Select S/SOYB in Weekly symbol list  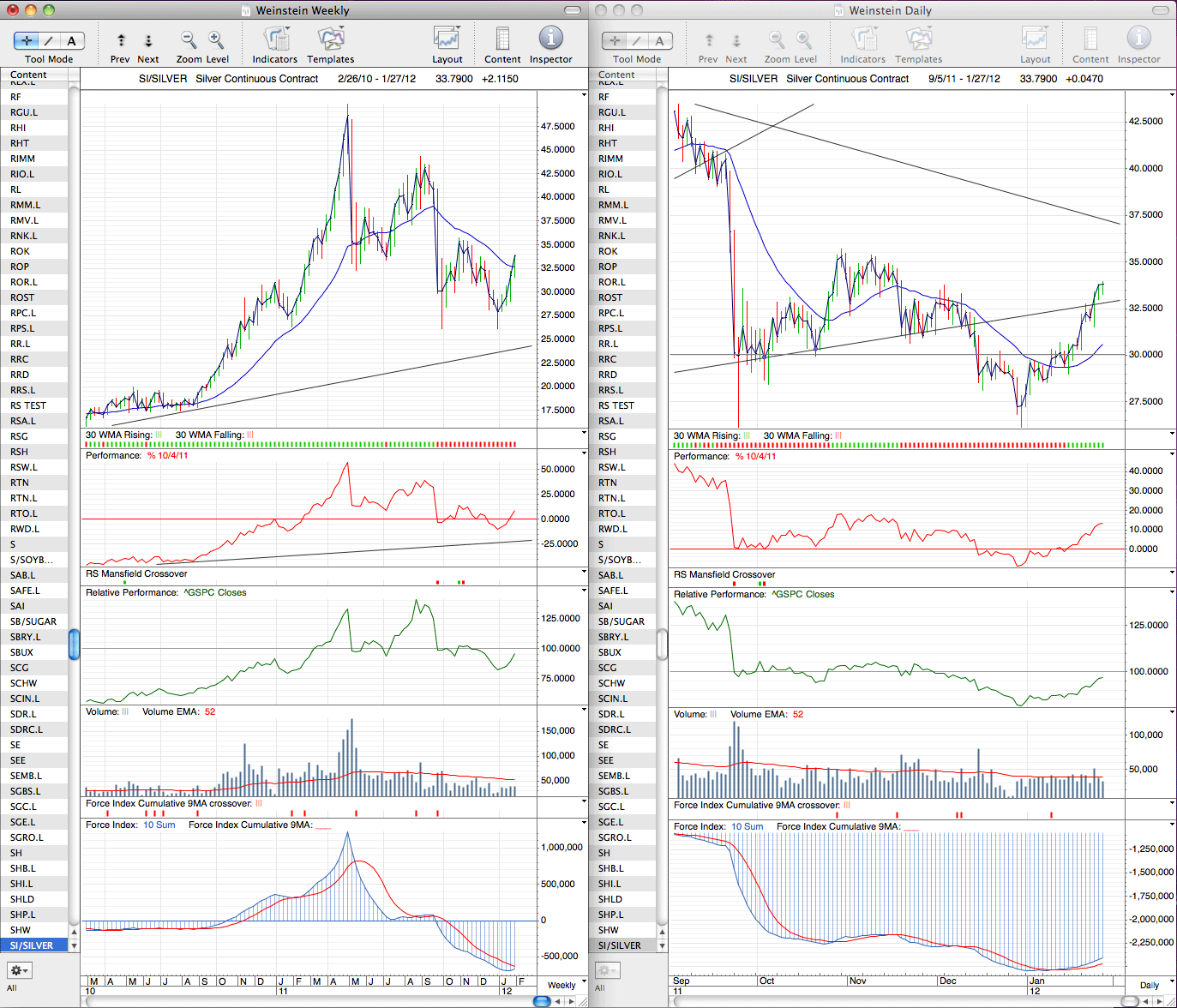click(34, 560)
